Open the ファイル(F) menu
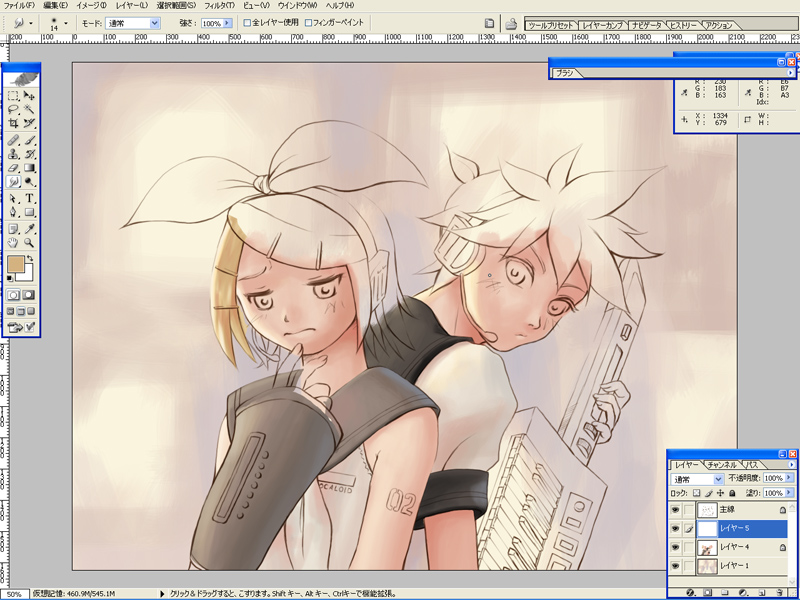The image size is (800, 600). [x=19, y=5]
